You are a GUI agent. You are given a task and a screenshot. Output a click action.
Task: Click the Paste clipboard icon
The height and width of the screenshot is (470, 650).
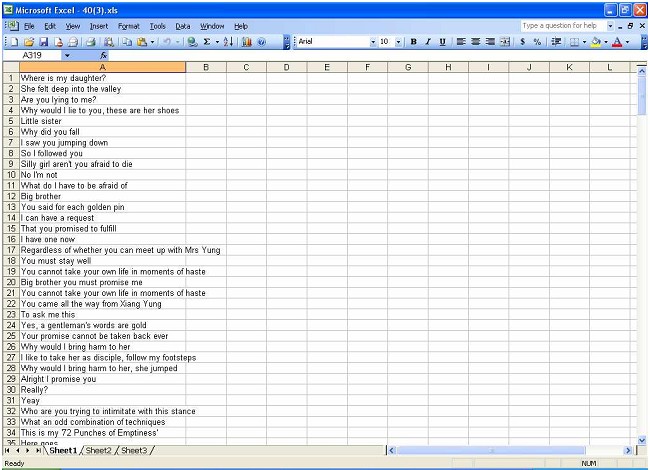142,41
